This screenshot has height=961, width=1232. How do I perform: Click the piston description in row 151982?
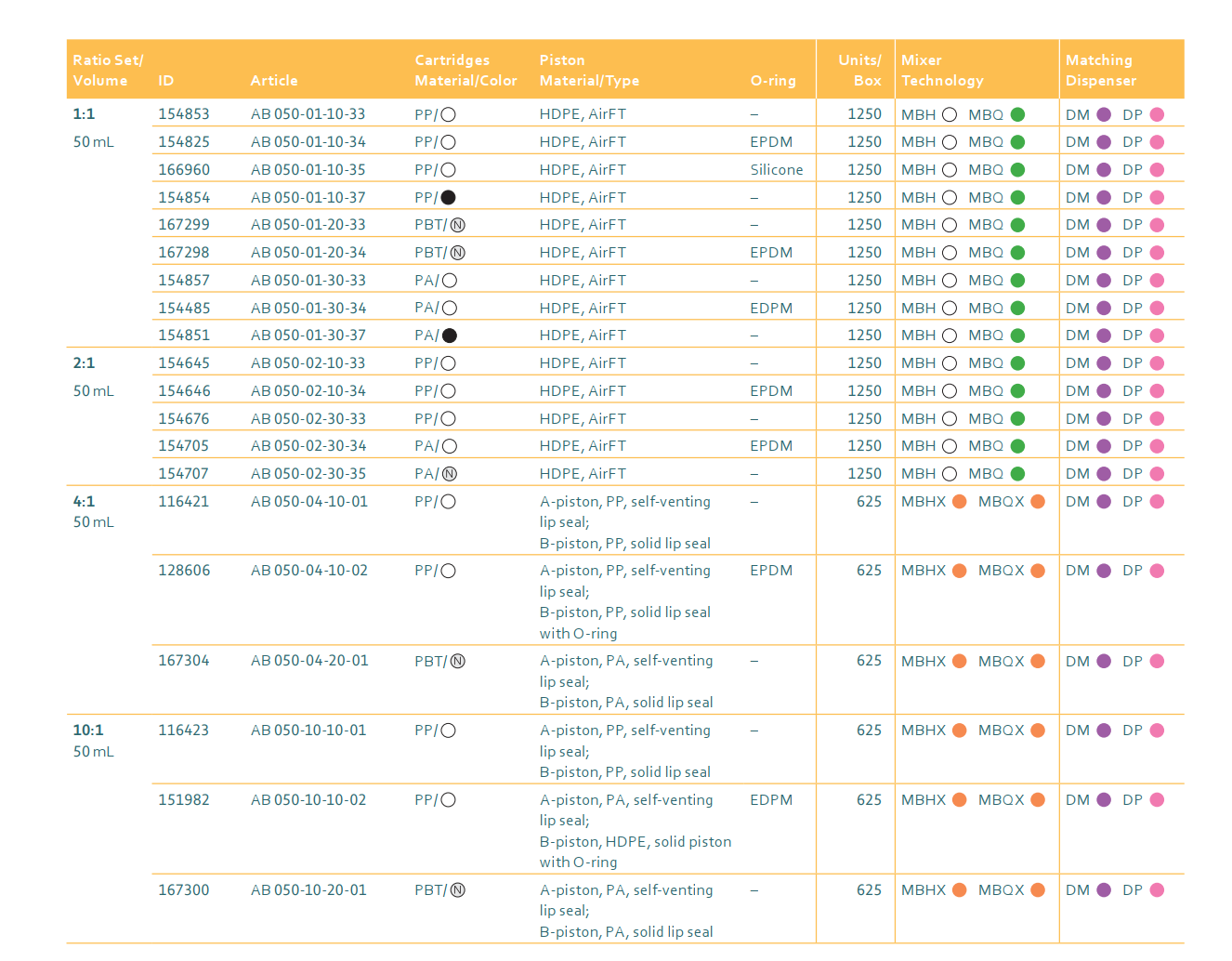click(636, 831)
